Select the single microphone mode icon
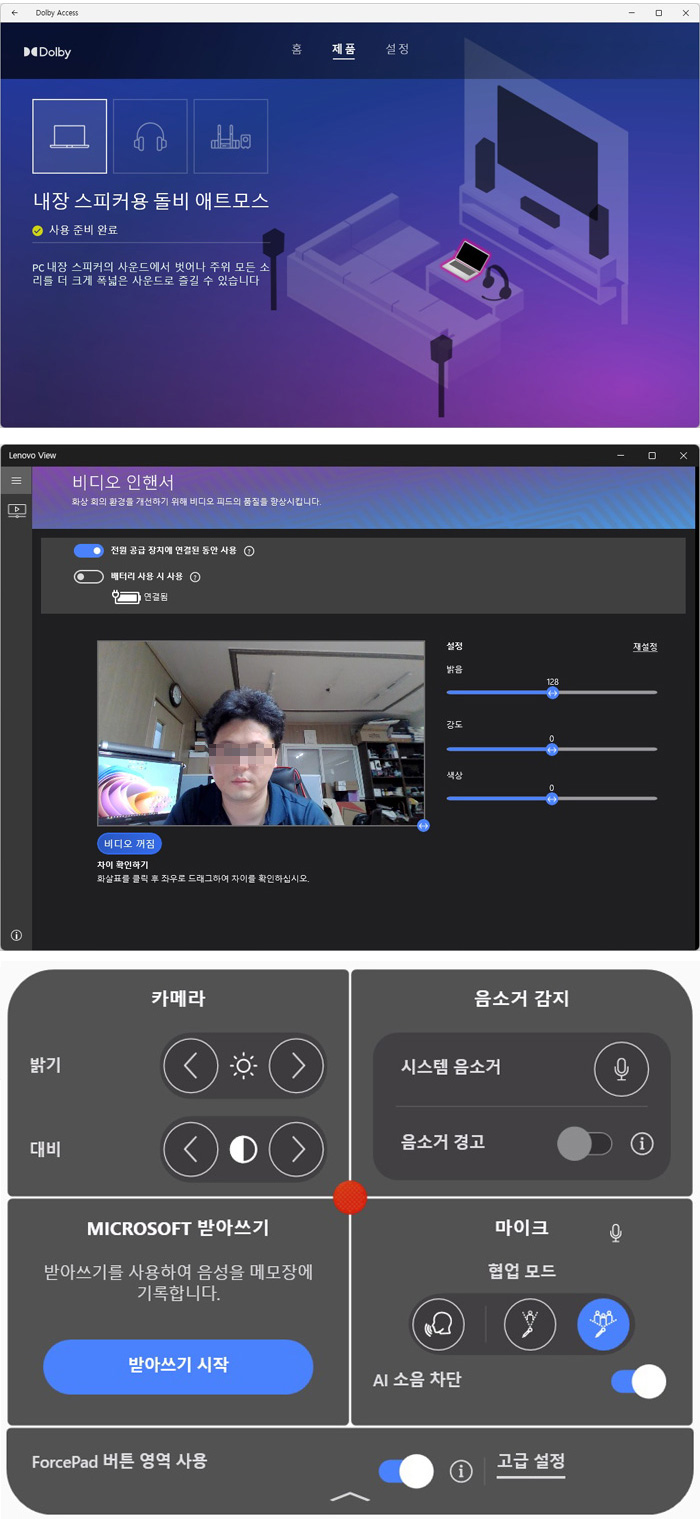This screenshot has height=1519, width=700. pos(530,1325)
